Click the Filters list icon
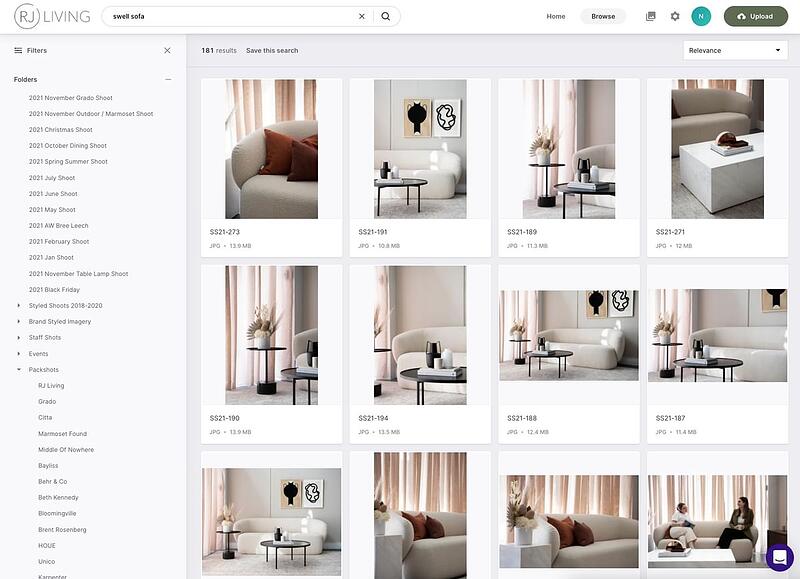The height and width of the screenshot is (579, 800). click(x=18, y=51)
